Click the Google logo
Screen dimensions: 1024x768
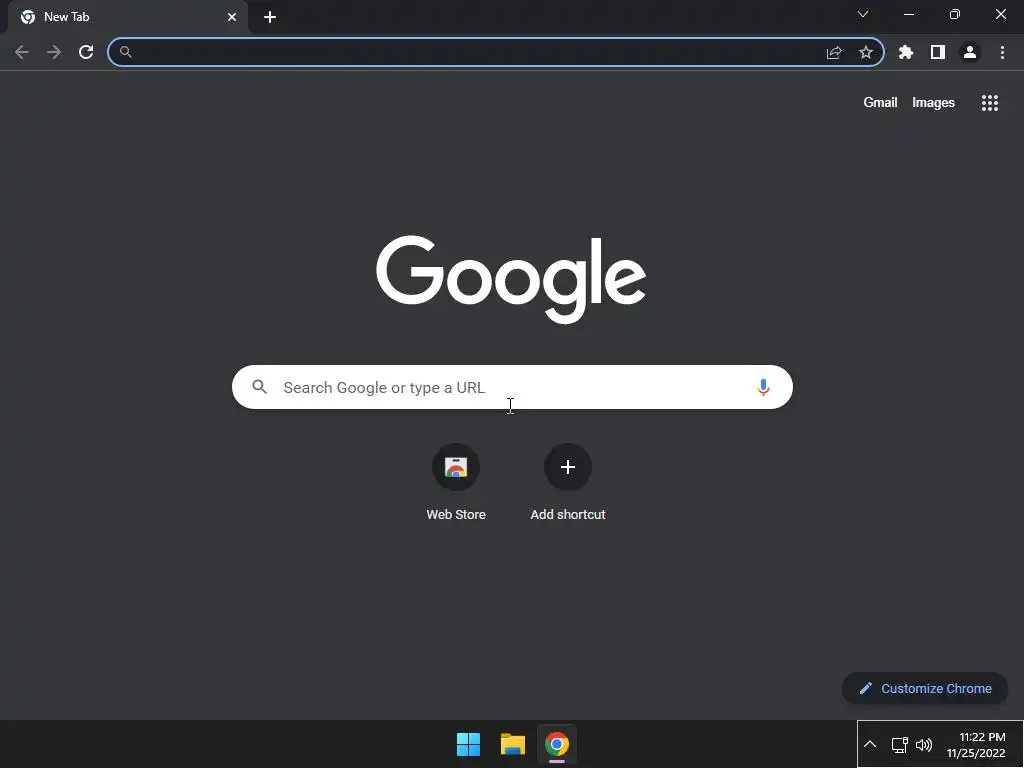[511, 279]
